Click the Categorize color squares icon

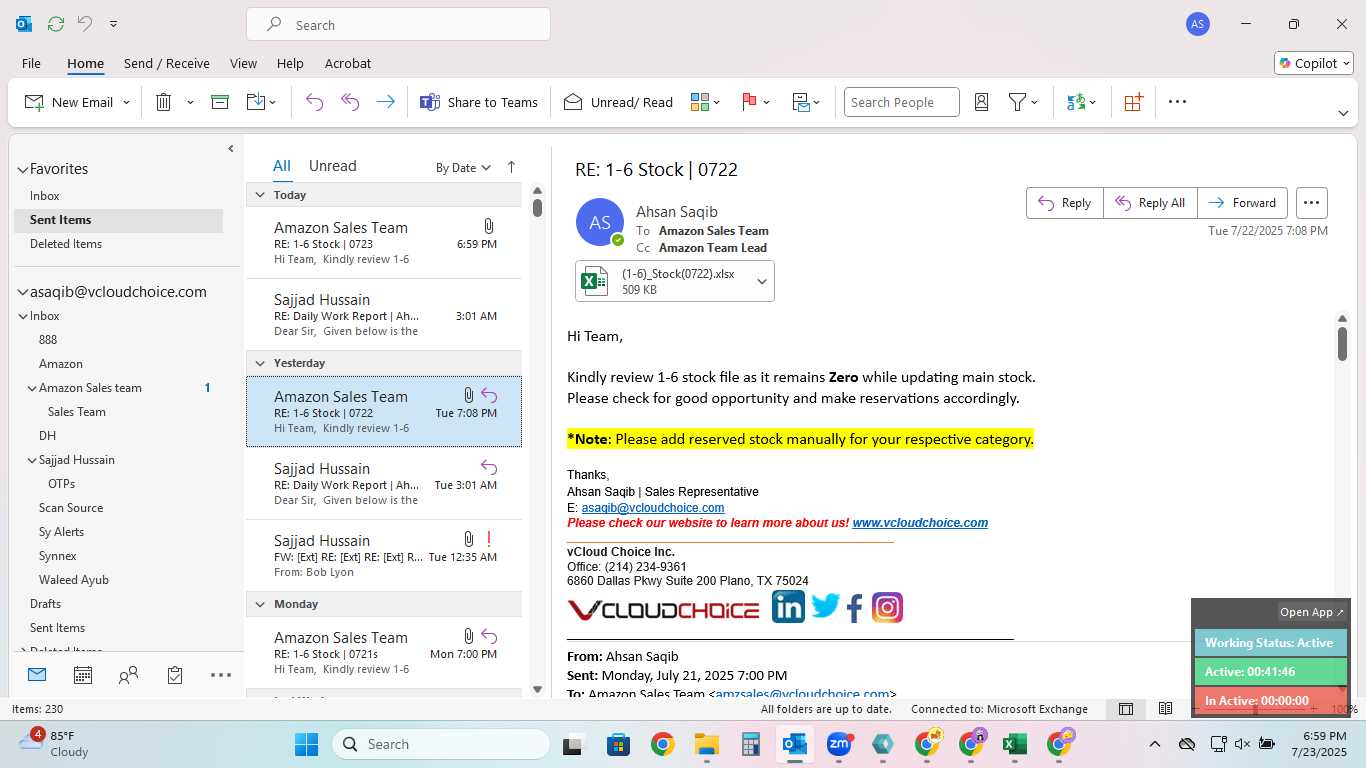click(x=699, y=102)
